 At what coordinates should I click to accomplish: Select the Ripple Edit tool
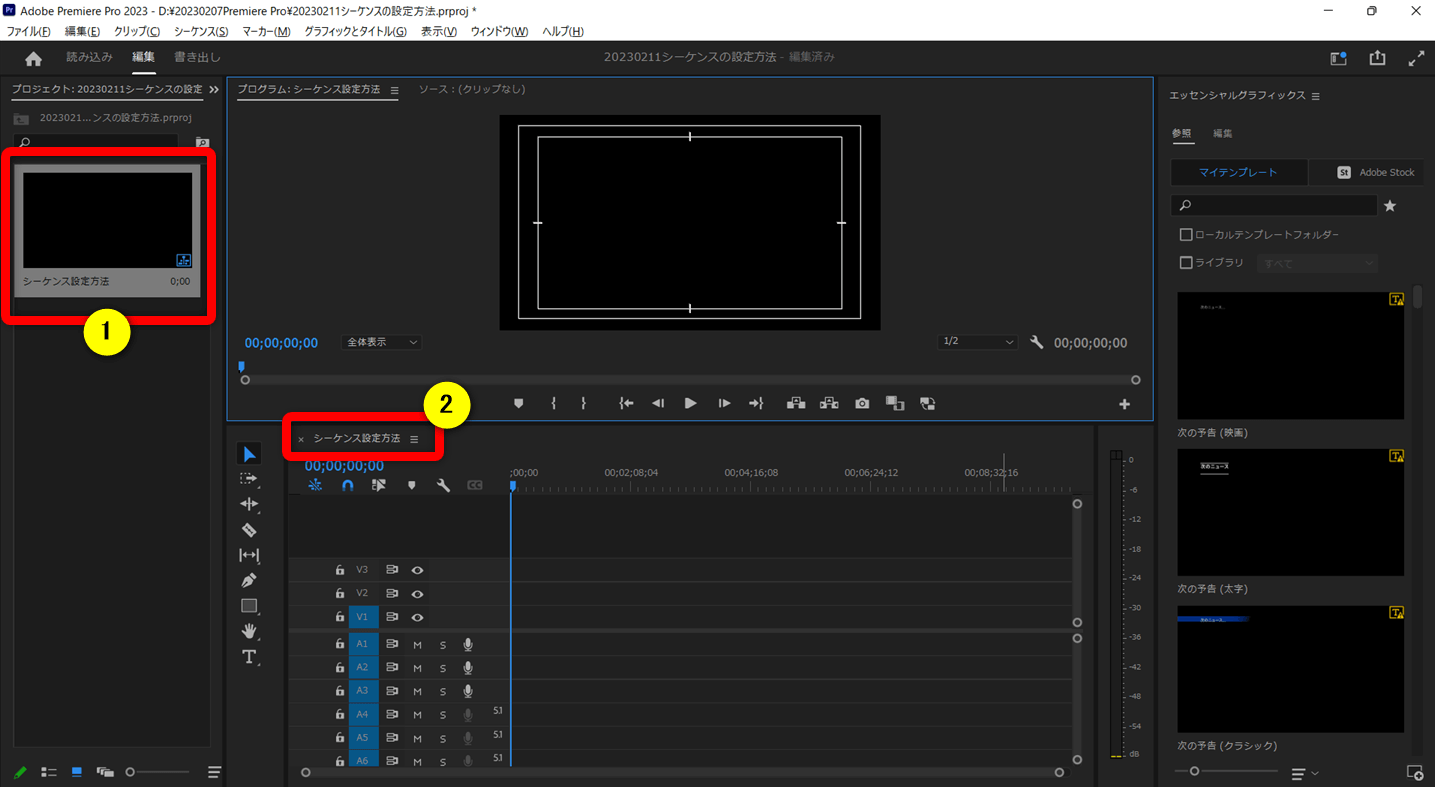tap(250, 504)
